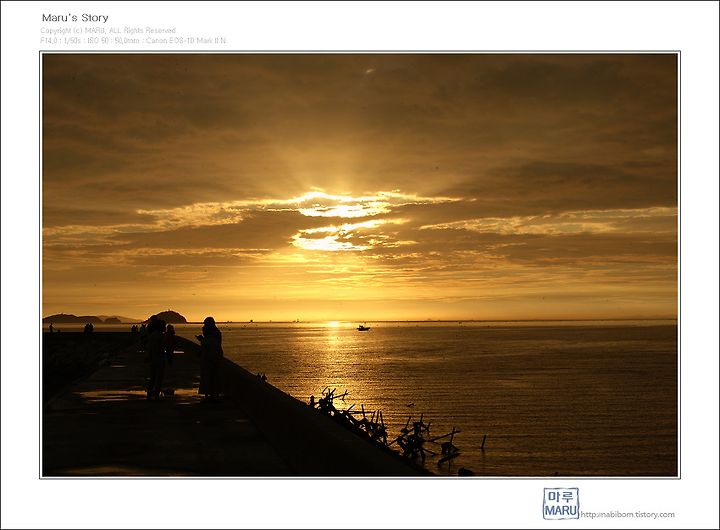720x530 pixels.
Task: Open the sunset photo over the sea
Action: [x=360, y=265]
